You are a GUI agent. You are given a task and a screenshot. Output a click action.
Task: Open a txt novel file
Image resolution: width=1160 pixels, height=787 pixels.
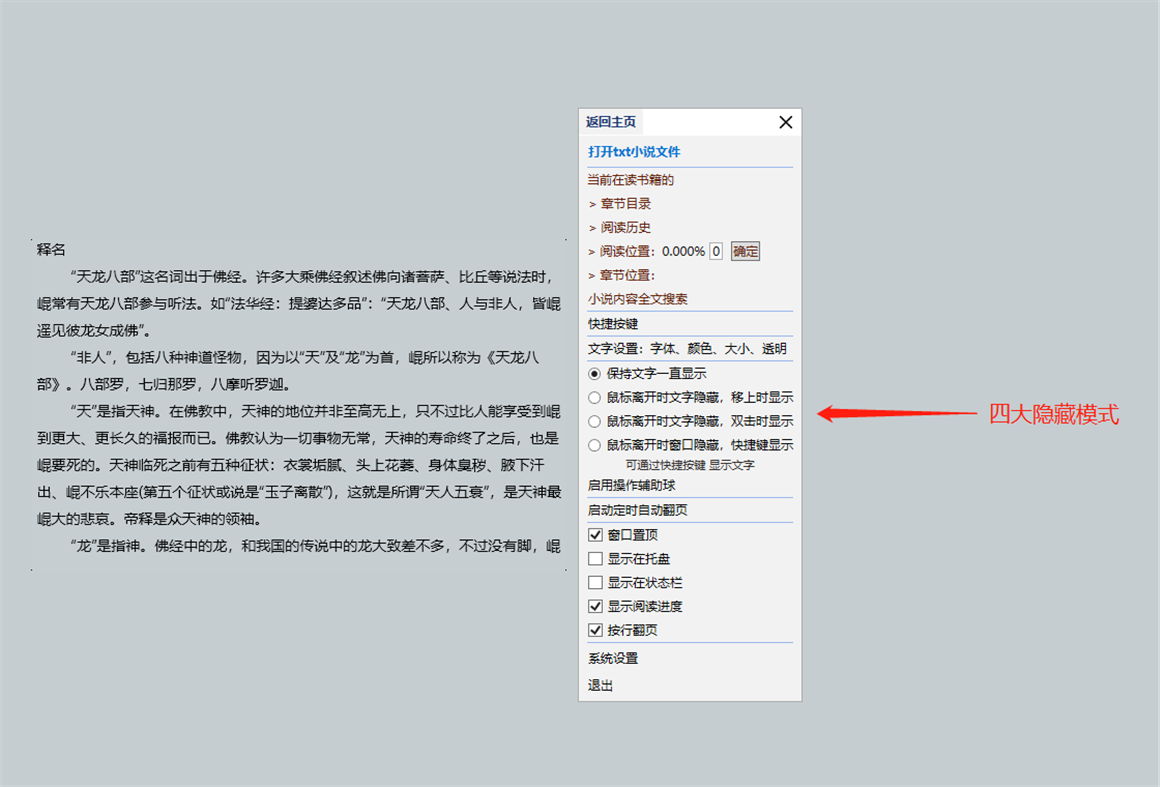coord(634,151)
